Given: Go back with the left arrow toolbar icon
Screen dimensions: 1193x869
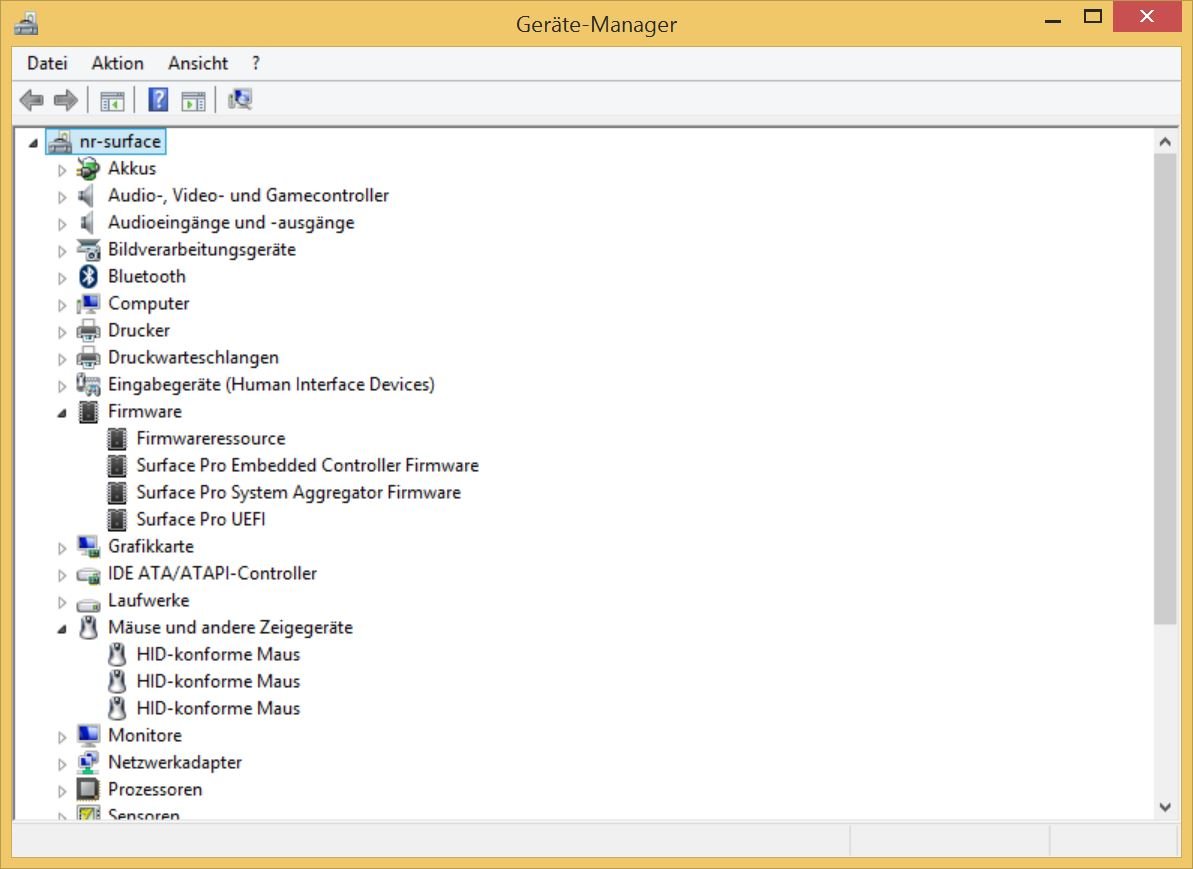Looking at the screenshot, I should (x=31, y=100).
